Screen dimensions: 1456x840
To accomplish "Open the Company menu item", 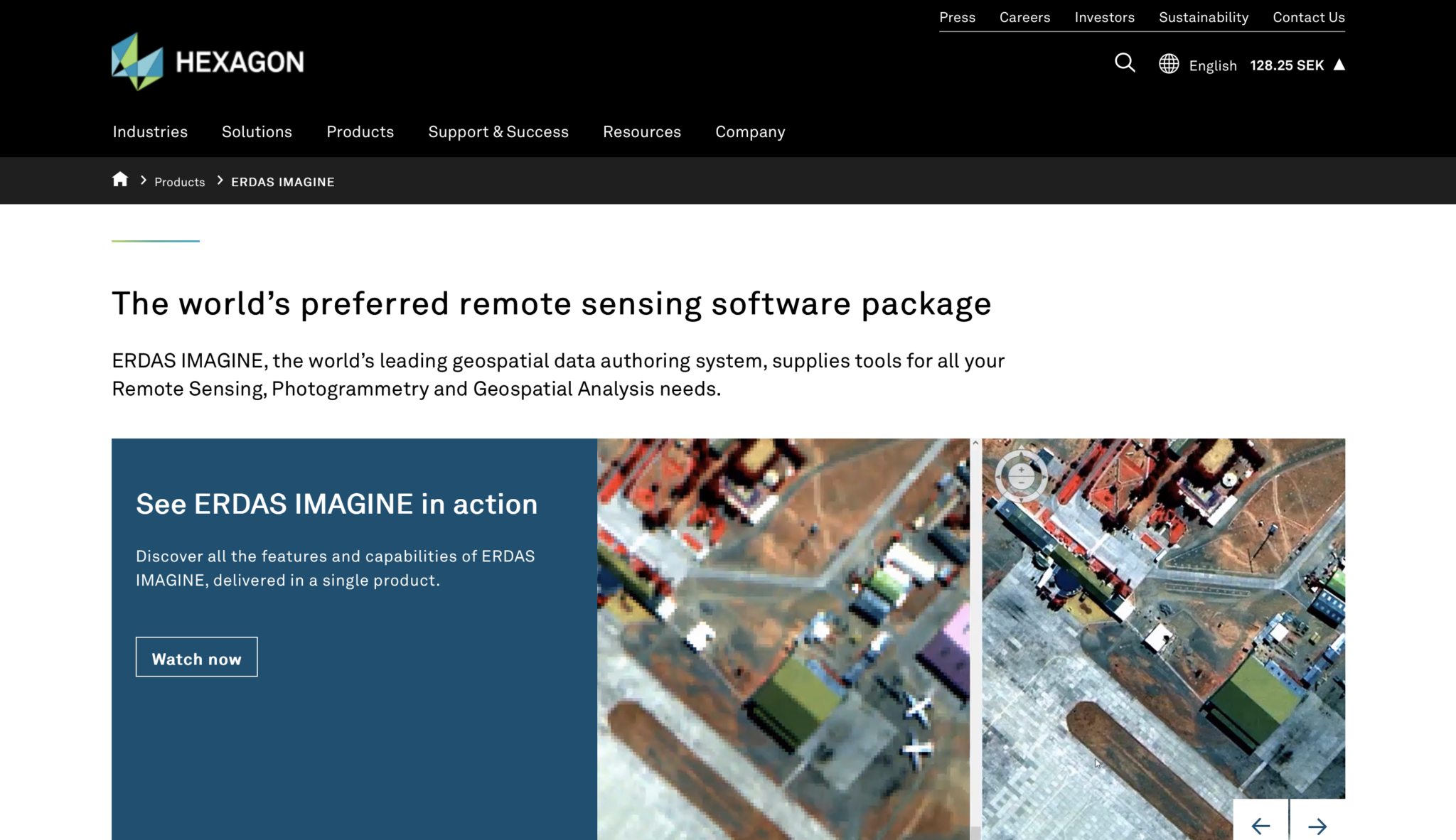I will pos(750,131).
